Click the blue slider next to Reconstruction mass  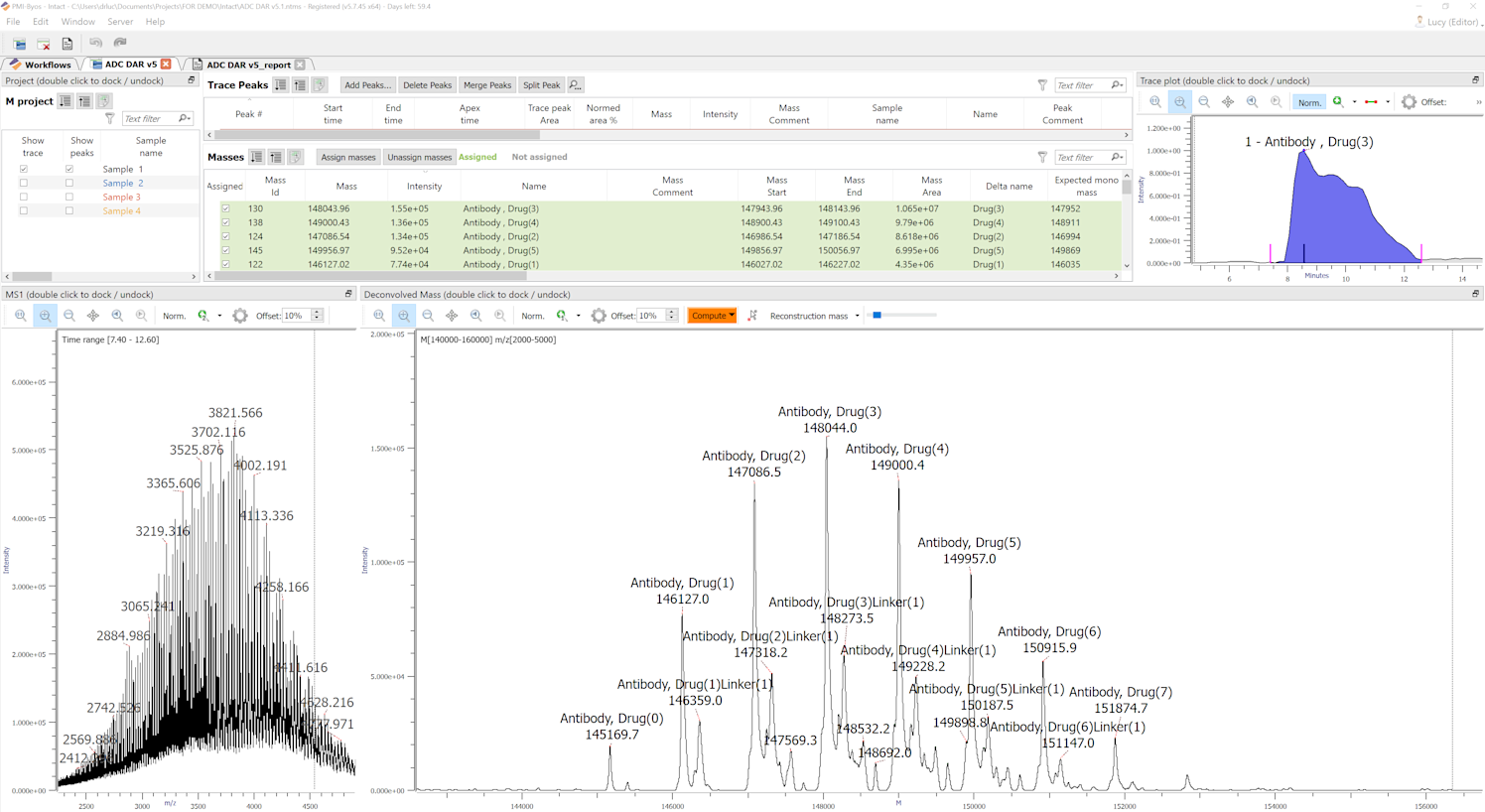(877, 316)
